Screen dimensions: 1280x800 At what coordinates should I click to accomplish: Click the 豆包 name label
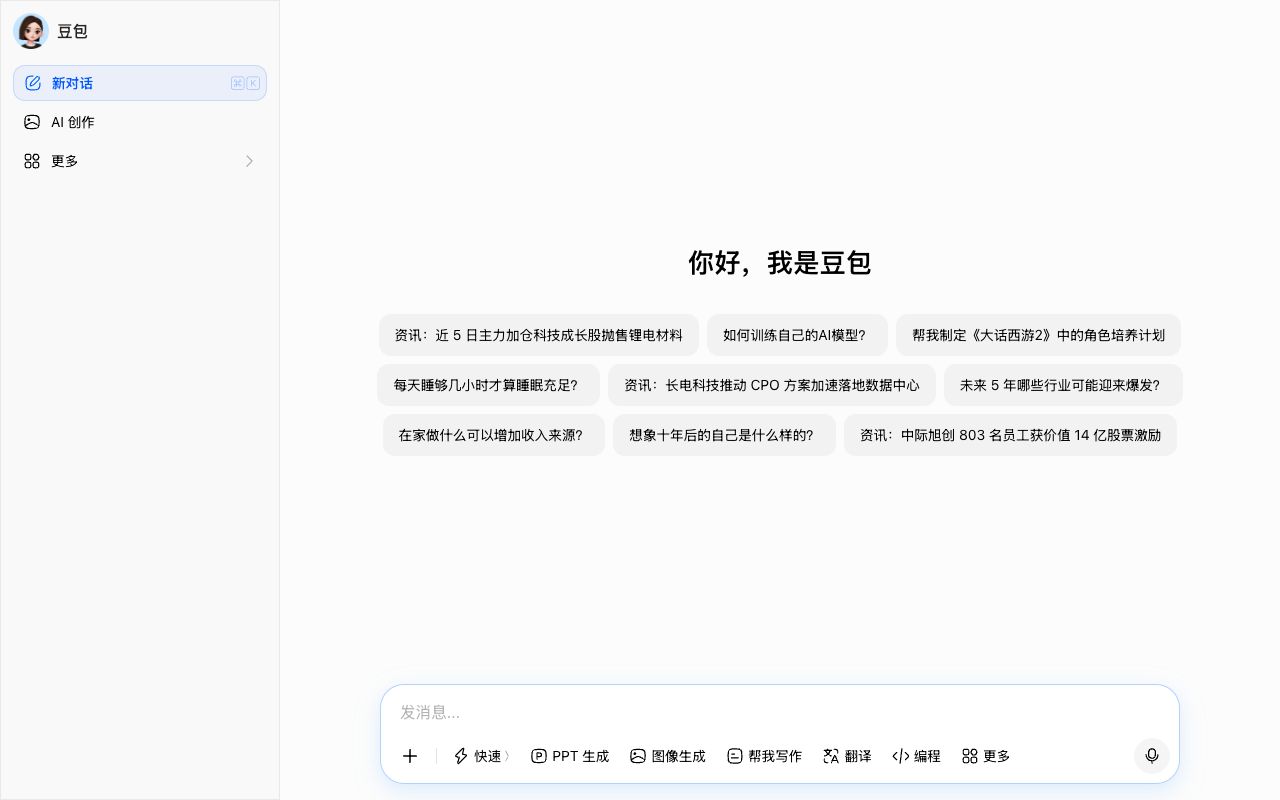pyautogui.click(x=72, y=31)
